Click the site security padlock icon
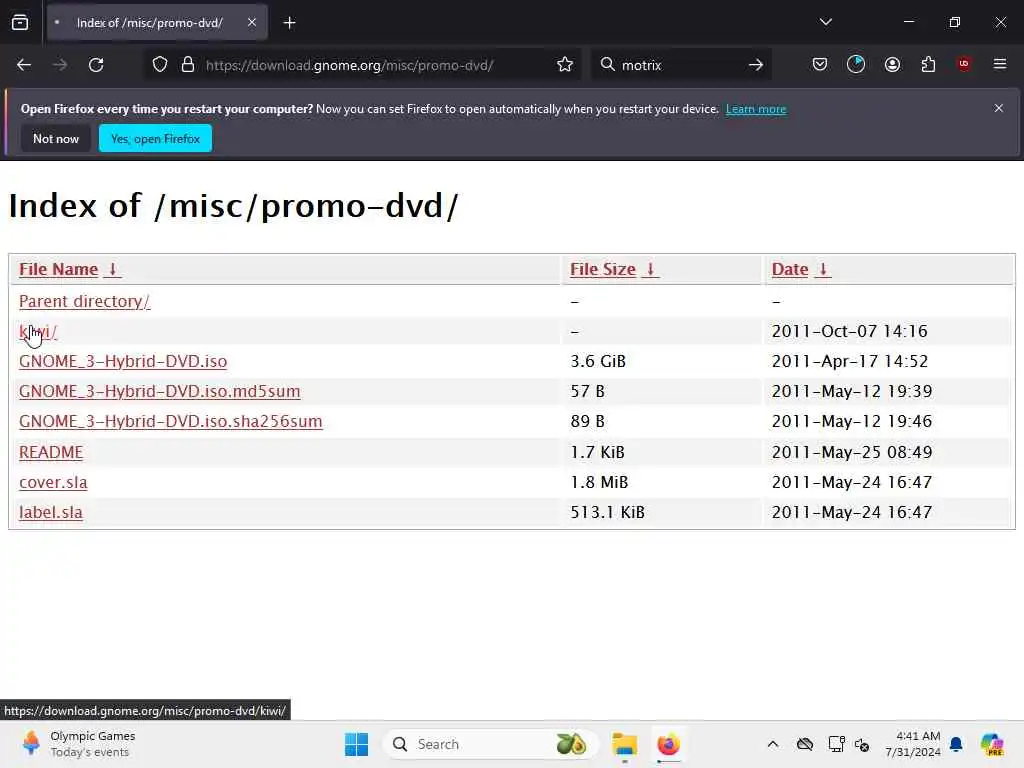 (x=188, y=65)
